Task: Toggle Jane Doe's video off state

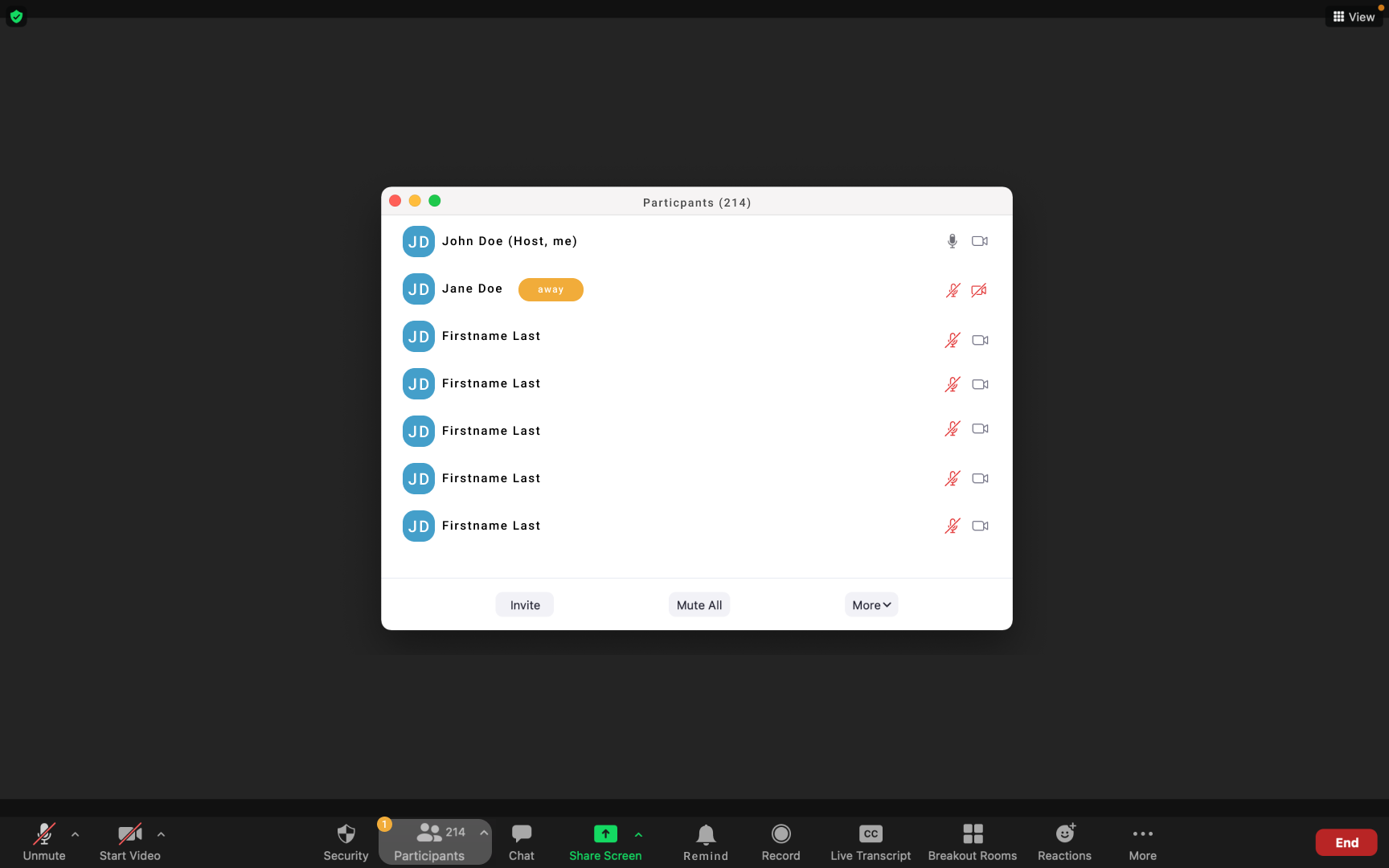Action: click(x=978, y=290)
